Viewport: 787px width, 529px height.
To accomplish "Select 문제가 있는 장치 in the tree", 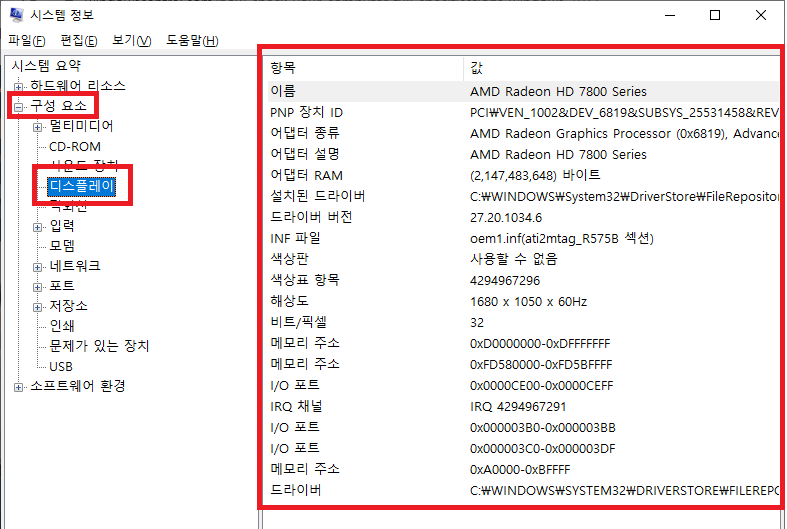I will coord(99,346).
